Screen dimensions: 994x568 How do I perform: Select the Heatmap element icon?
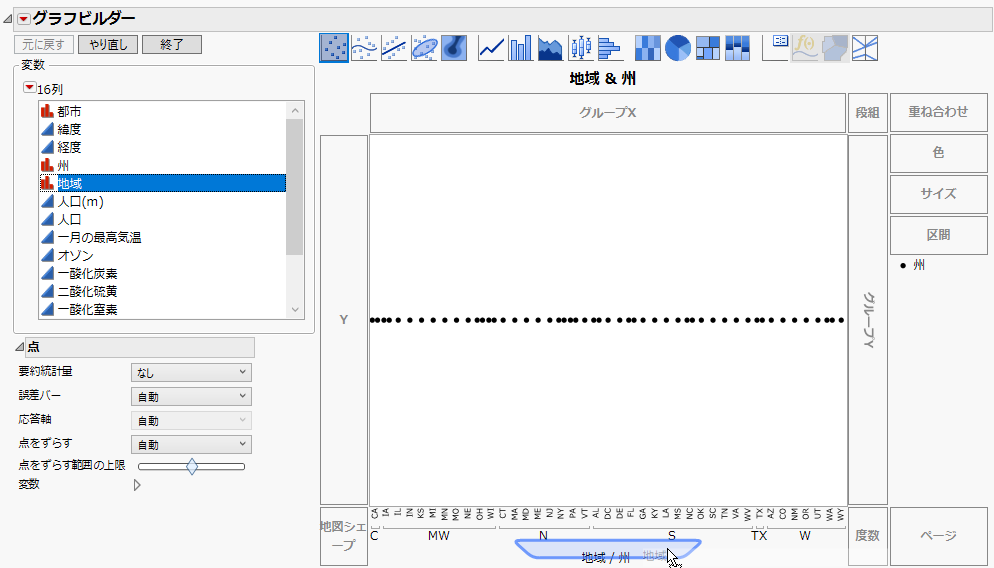tap(647, 48)
